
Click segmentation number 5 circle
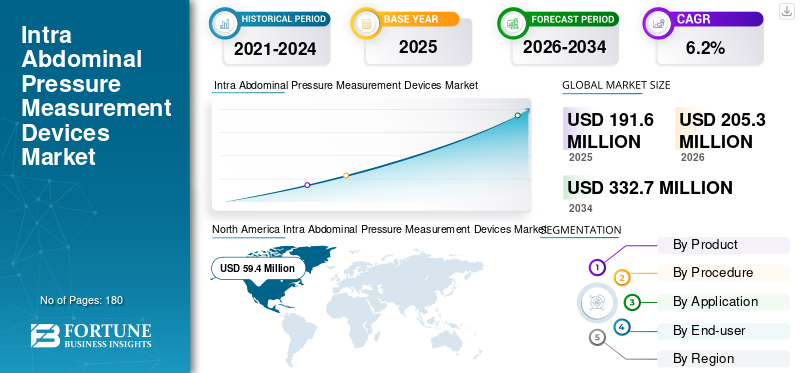pos(597,337)
